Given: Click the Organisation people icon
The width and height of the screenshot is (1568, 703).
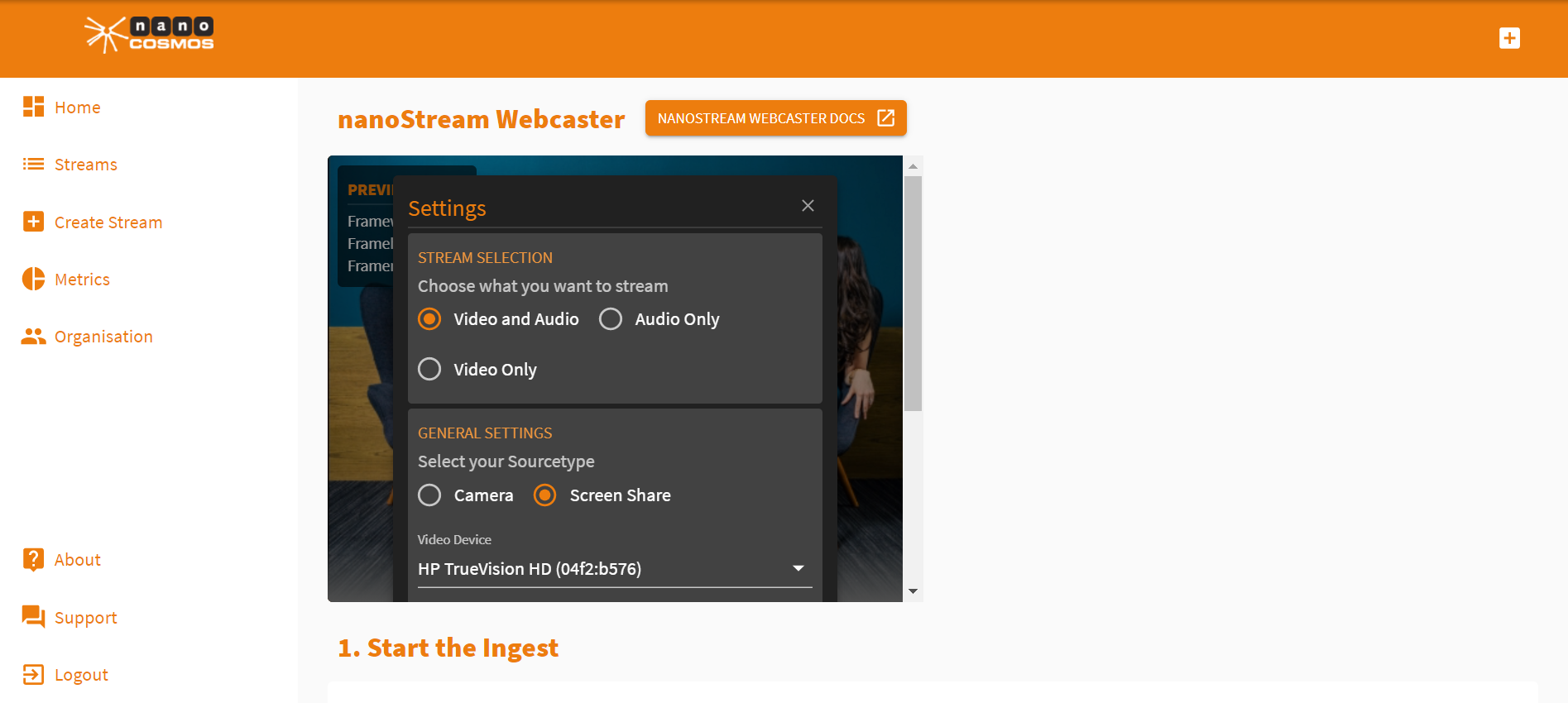Looking at the screenshot, I should (33, 336).
